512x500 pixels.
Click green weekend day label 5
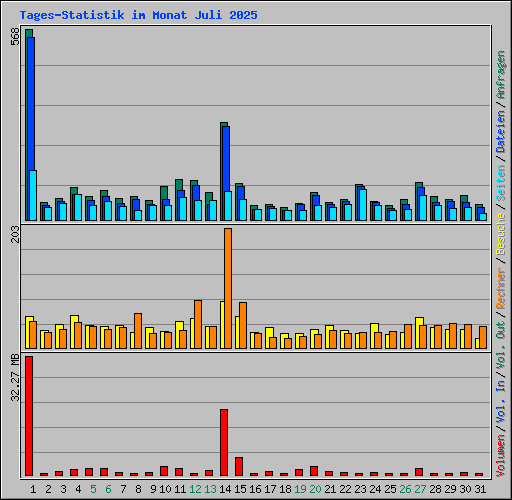click(x=93, y=489)
